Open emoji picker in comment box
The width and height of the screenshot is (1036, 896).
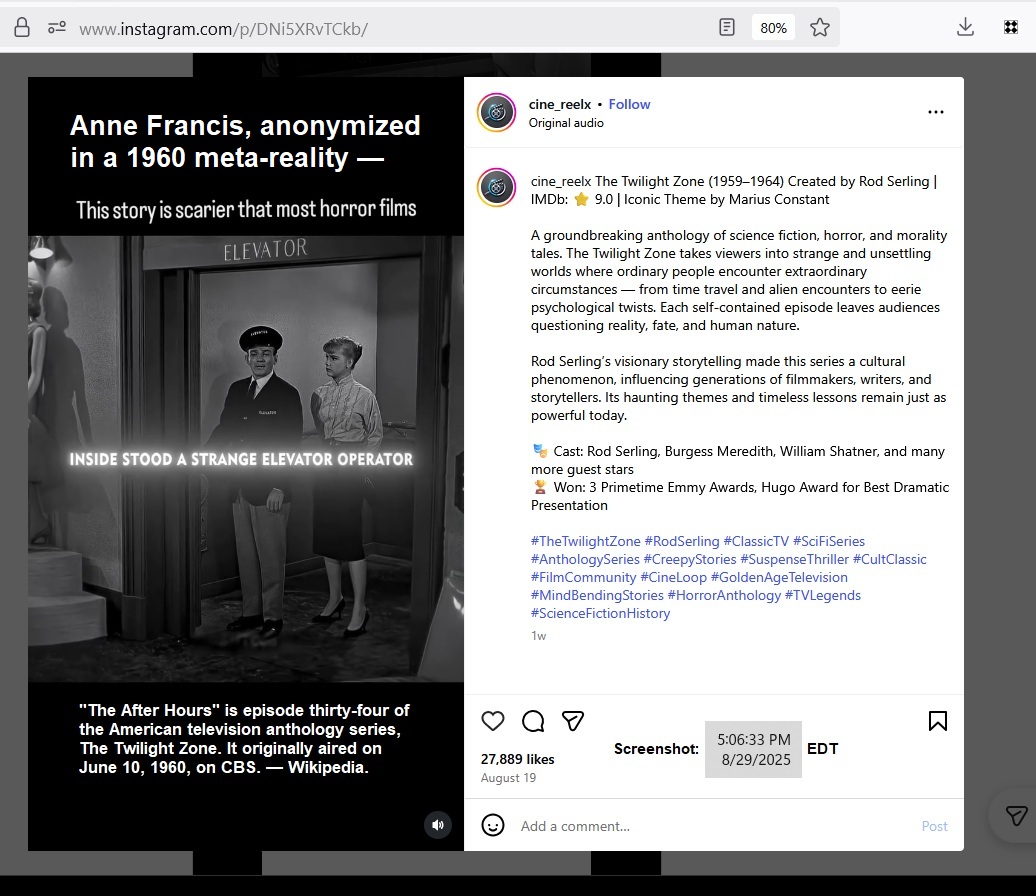coord(493,825)
